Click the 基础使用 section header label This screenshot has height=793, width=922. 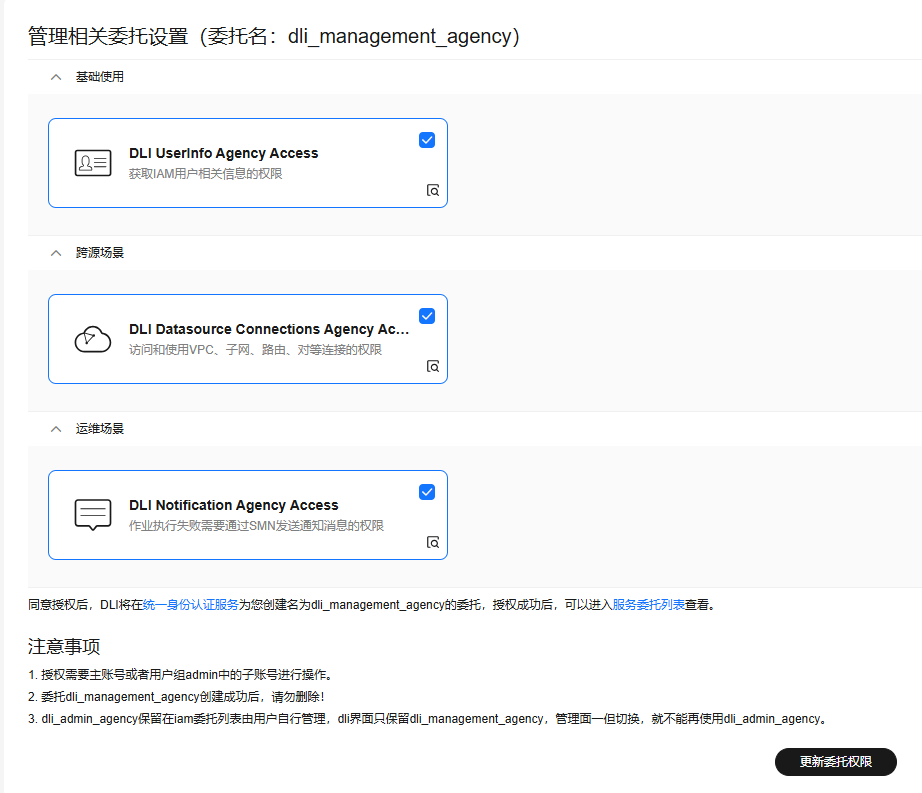[100, 77]
